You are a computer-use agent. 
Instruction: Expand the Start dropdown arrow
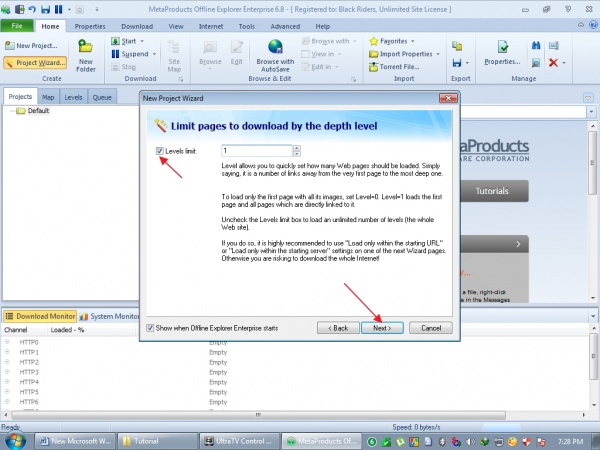point(142,41)
